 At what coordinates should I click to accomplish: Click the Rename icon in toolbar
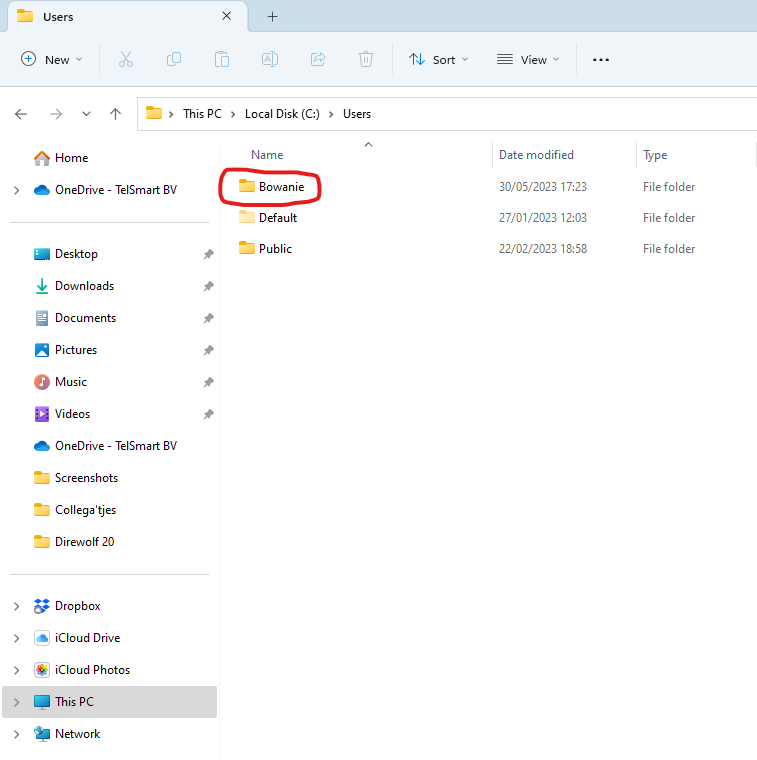coord(270,59)
